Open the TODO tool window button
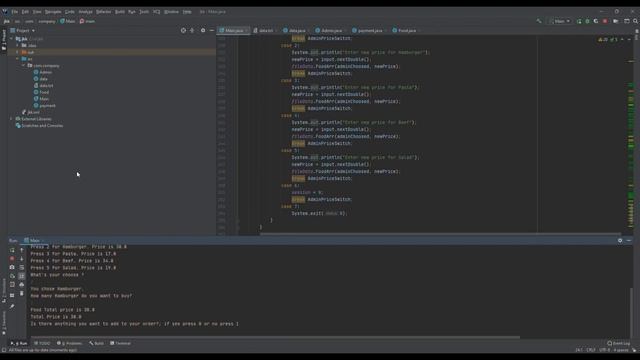 click(42, 343)
